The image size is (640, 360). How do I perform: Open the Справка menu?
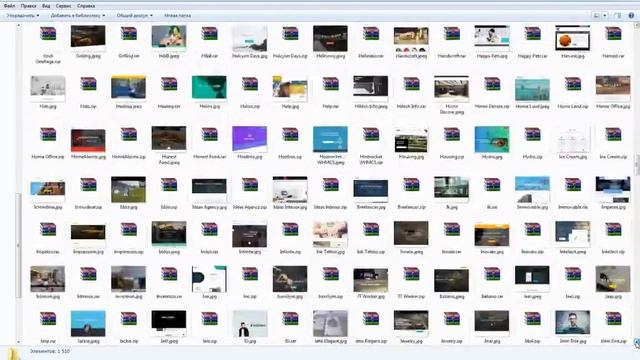click(x=86, y=6)
